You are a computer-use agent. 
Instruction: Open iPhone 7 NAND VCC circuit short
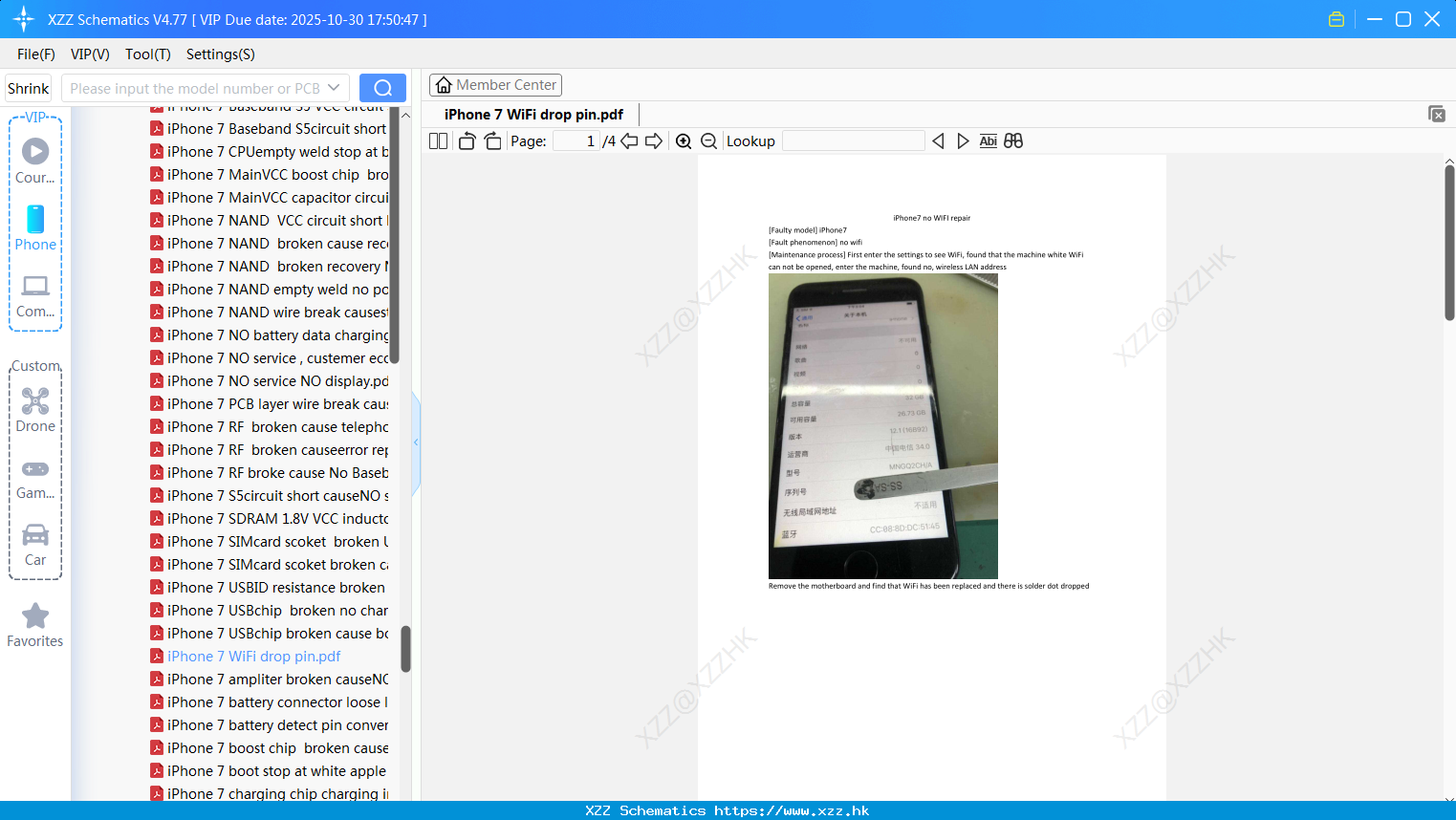(269, 220)
